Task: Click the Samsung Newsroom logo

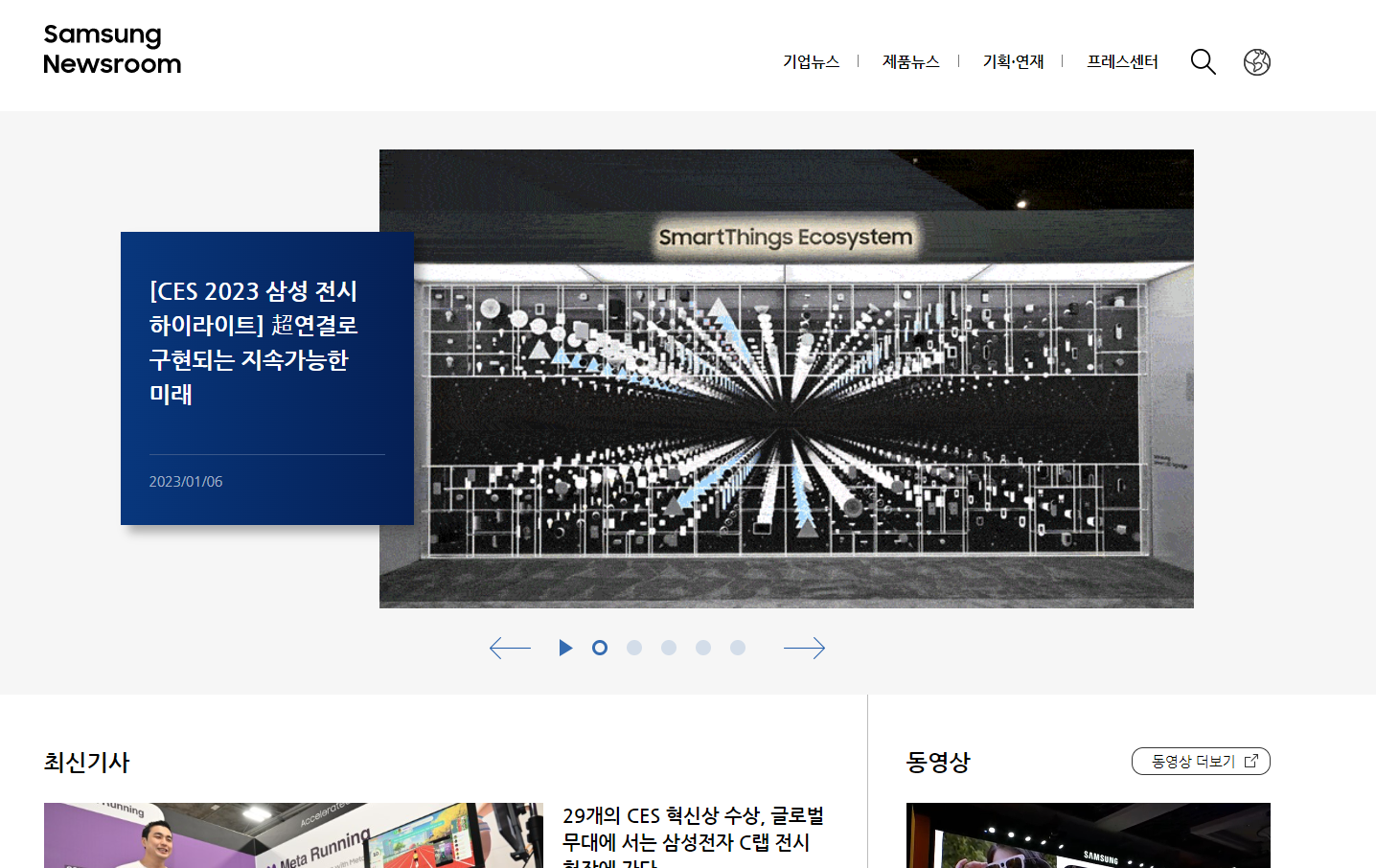Action: (112, 50)
